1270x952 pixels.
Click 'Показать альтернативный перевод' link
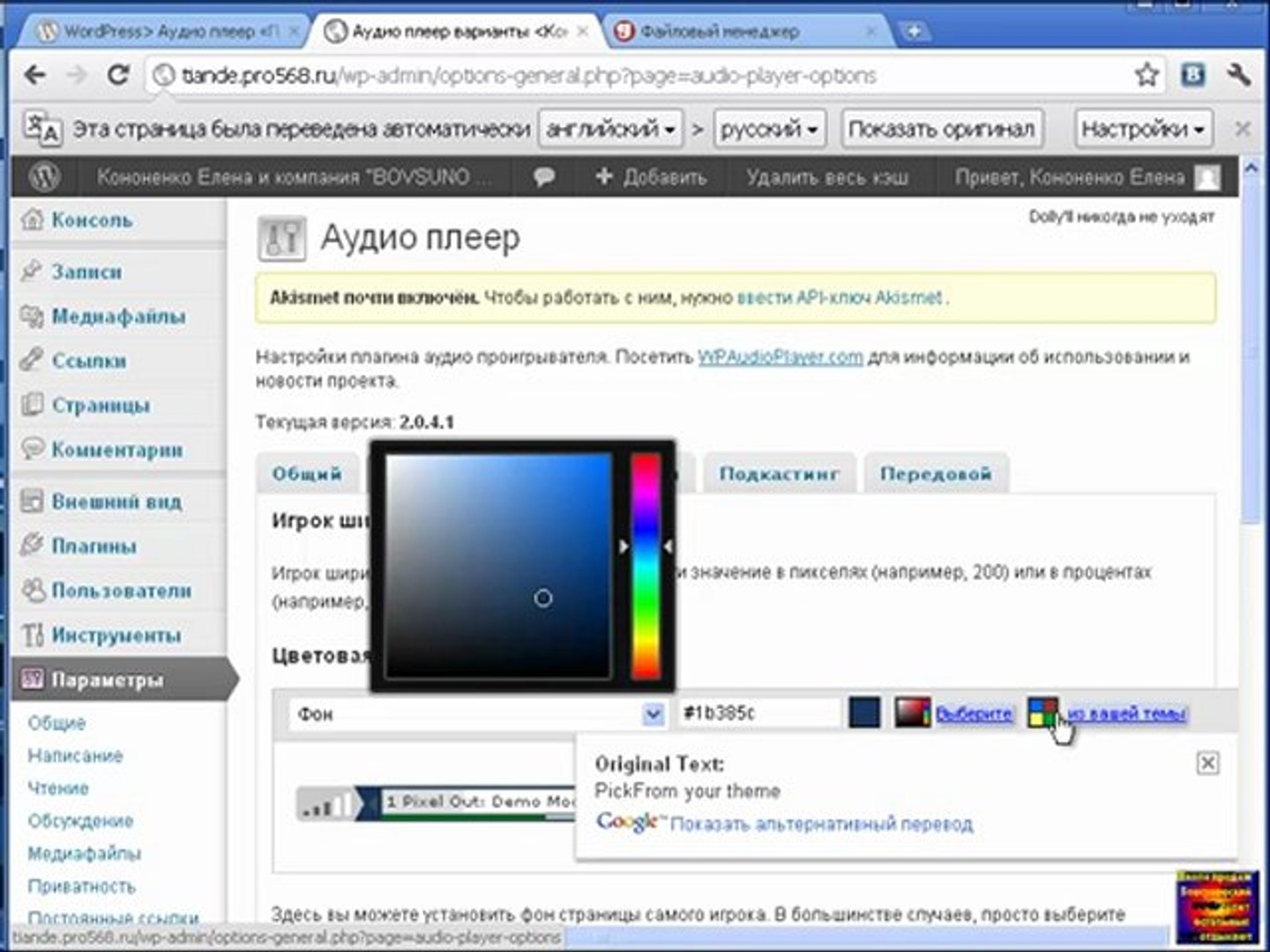click(x=821, y=824)
